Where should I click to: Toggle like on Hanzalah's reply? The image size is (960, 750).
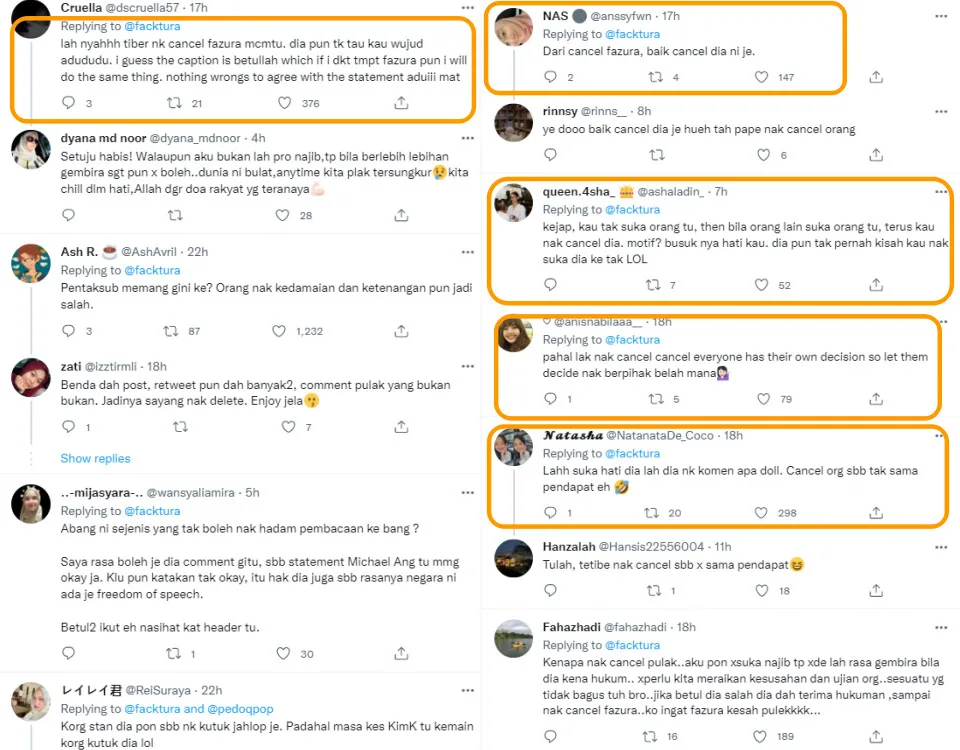pos(762,591)
